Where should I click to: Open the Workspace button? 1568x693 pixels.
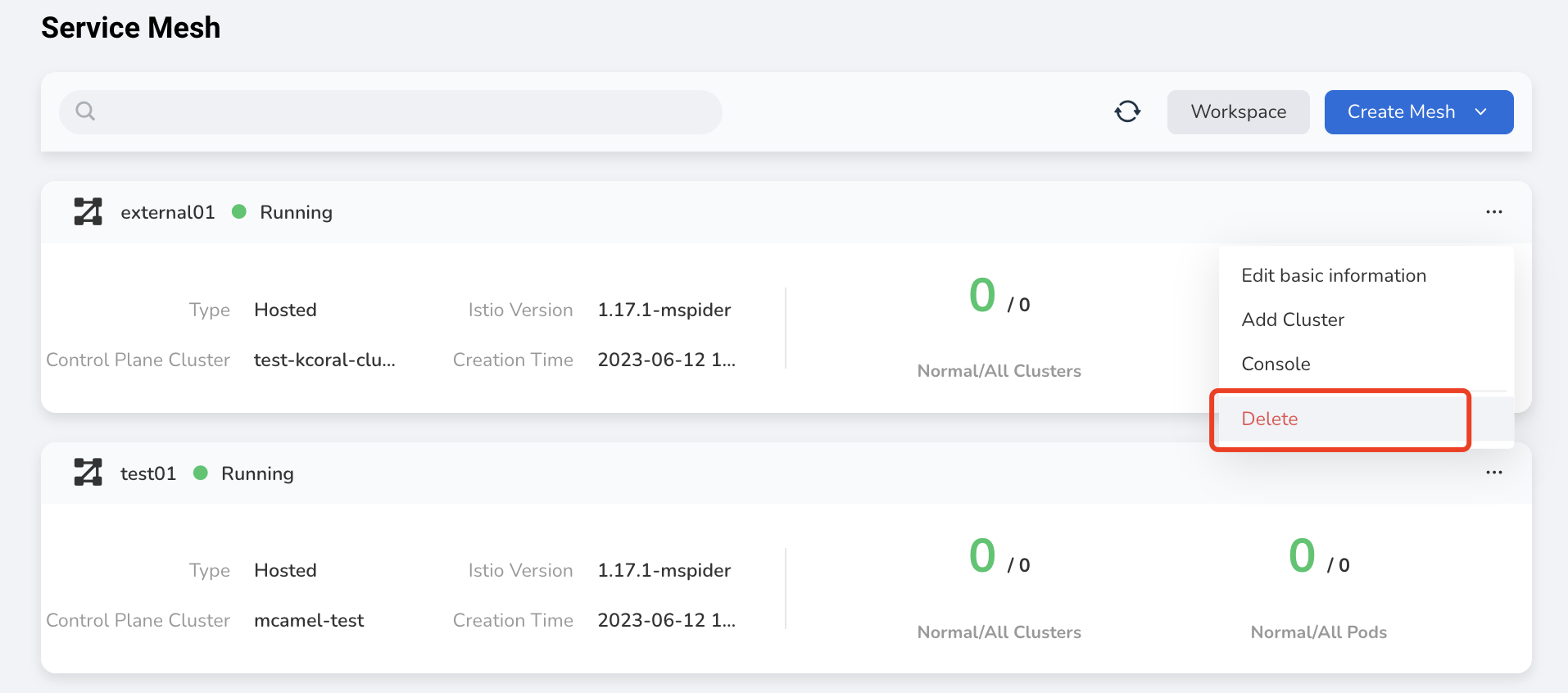click(1238, 112)
